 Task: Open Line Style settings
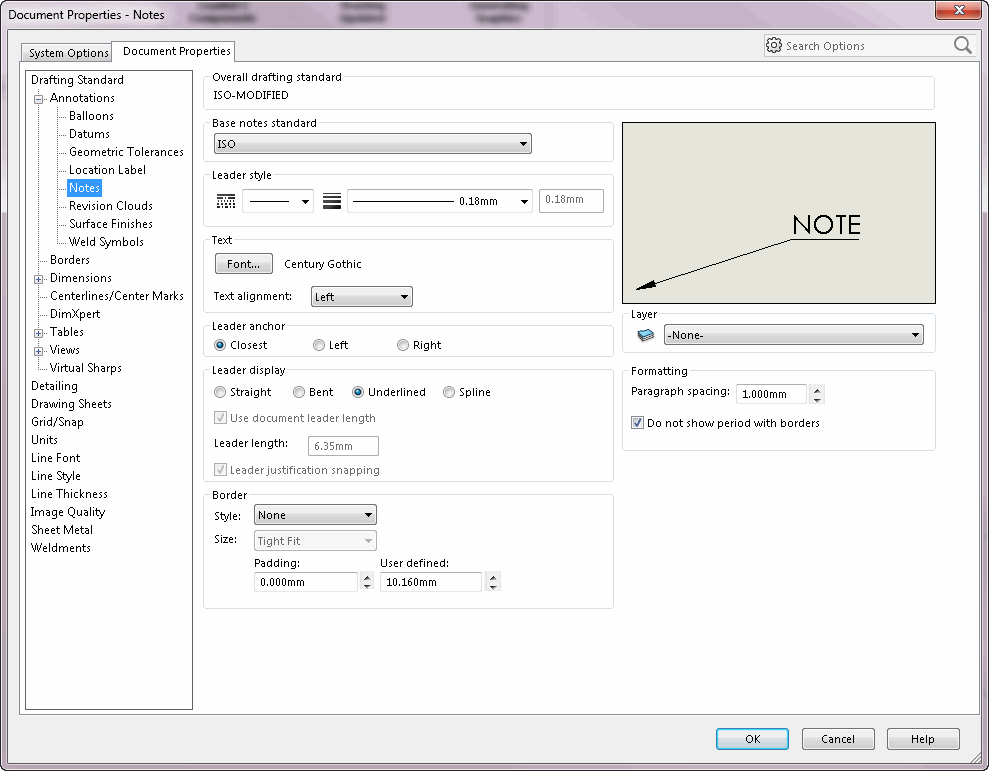[x=56, y=476]
